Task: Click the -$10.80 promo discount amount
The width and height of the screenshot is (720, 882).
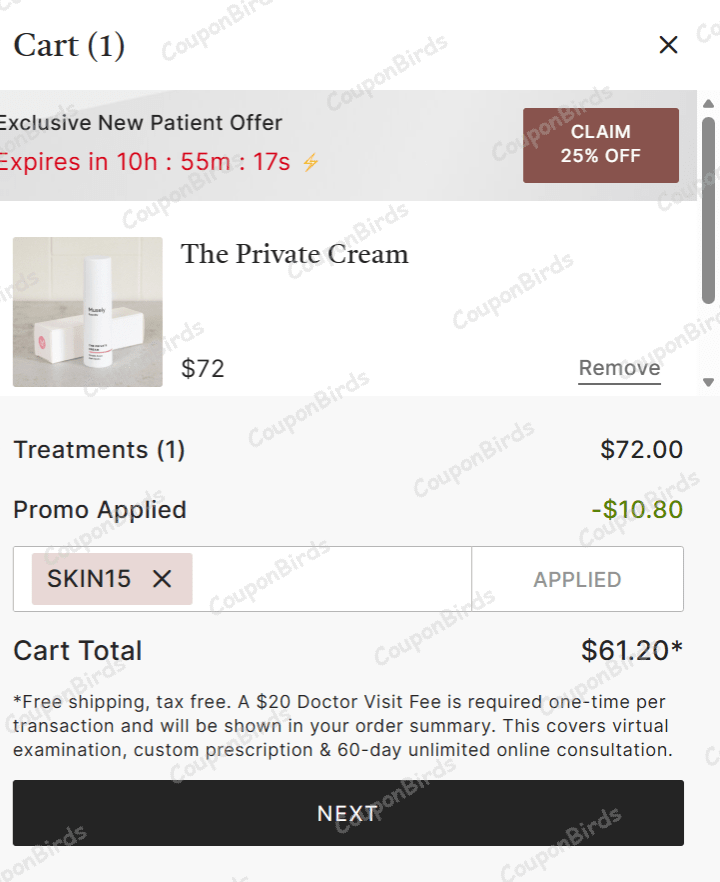Action: point(636,510)
